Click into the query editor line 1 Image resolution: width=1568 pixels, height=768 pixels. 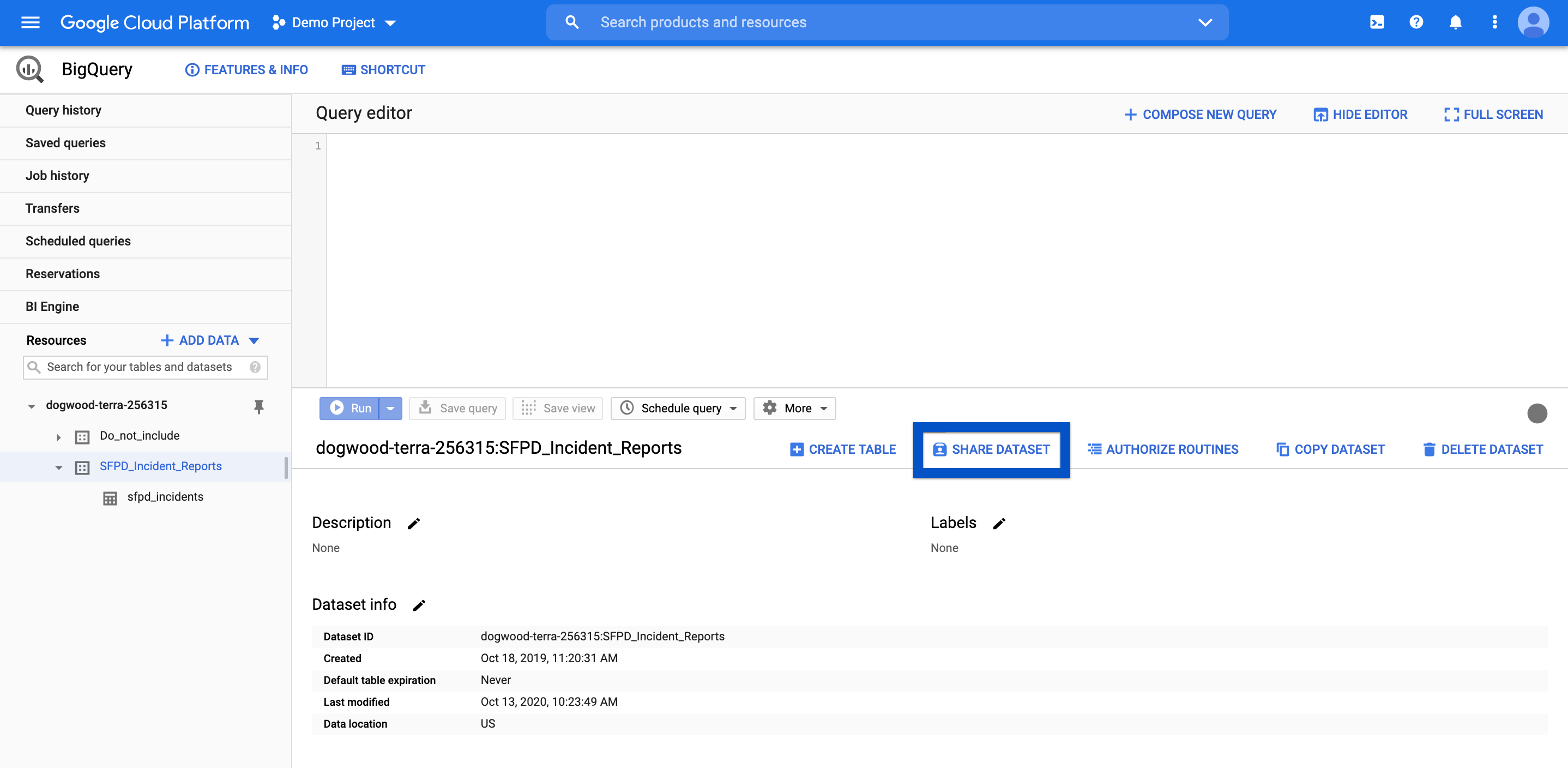(946, 146)
